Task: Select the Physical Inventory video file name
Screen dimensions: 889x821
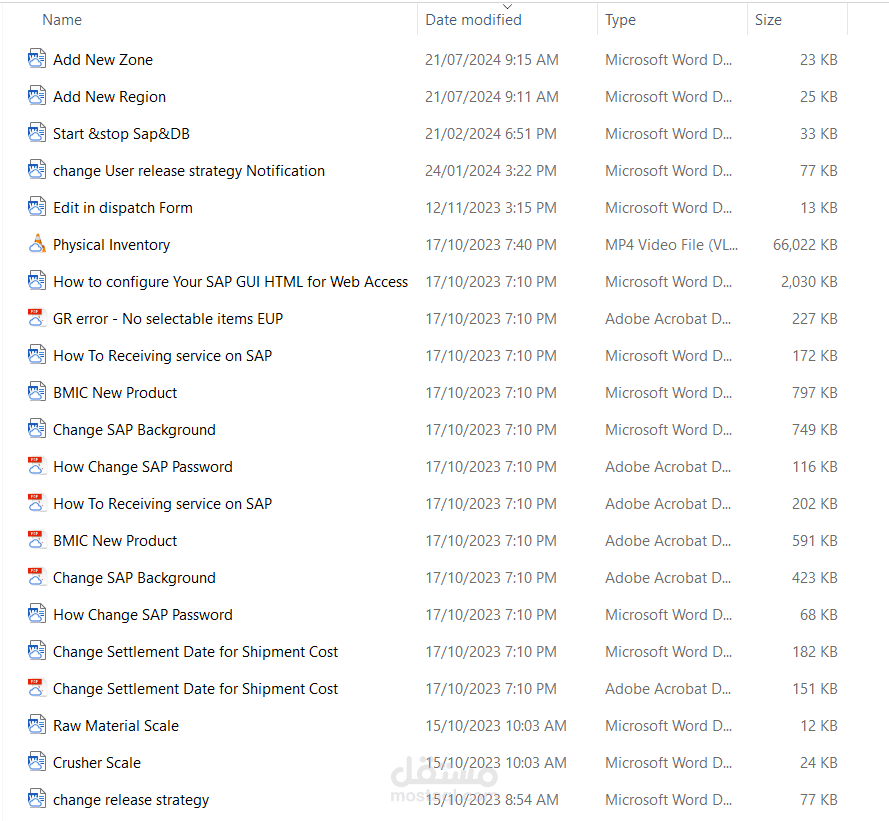Action: click(x=112, y=244)
